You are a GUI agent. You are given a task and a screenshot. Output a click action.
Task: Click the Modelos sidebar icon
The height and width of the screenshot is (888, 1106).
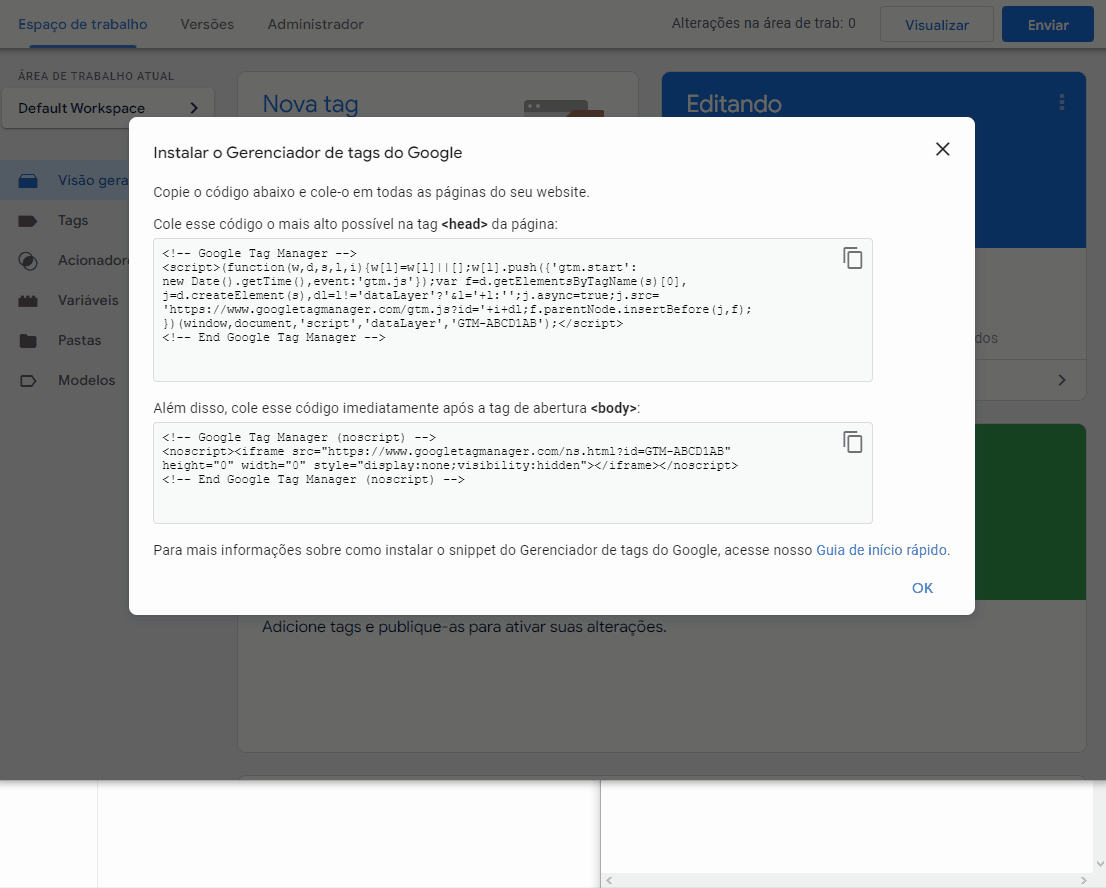[28, 381]
